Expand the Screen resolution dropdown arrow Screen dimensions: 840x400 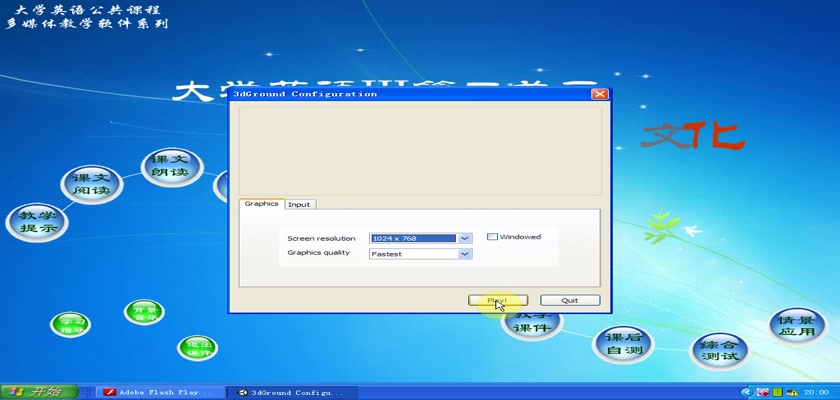465,238
